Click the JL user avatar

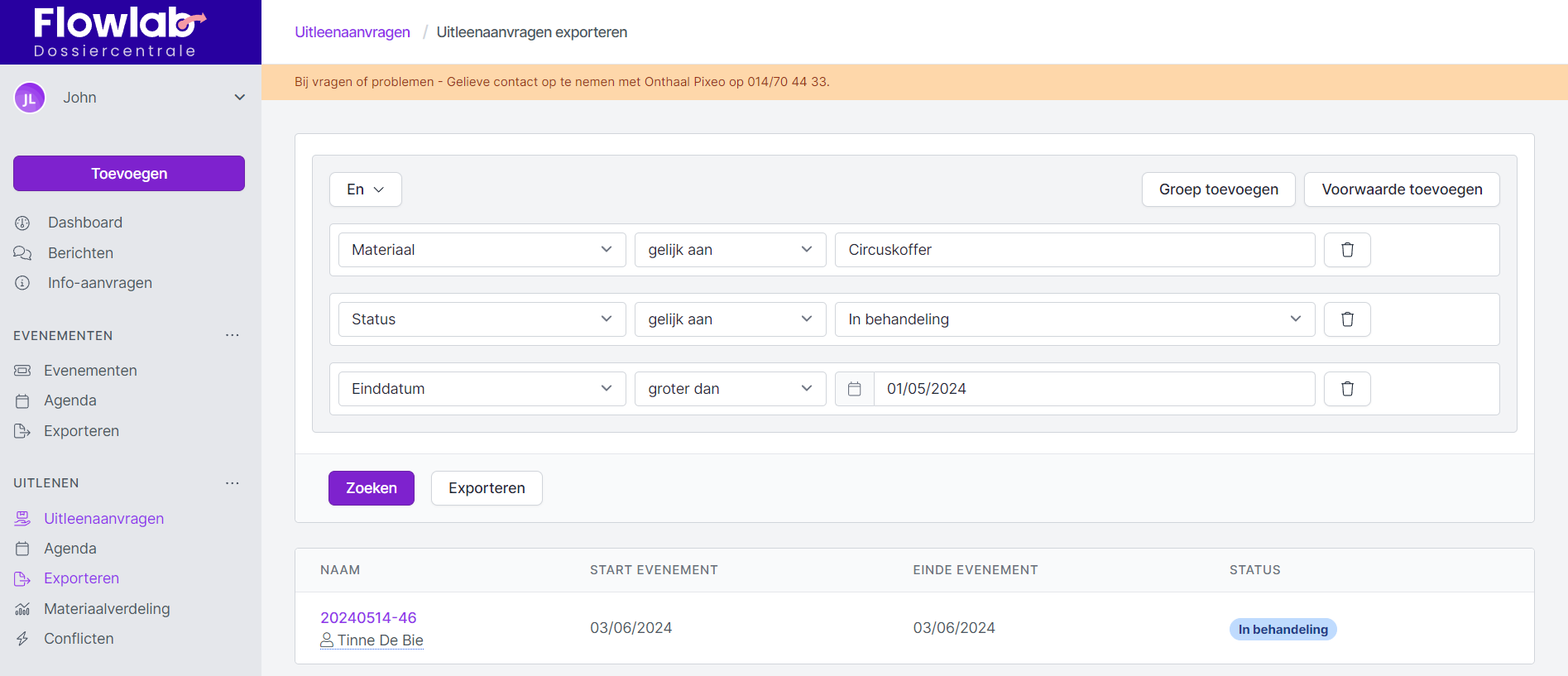coord(30,98)
